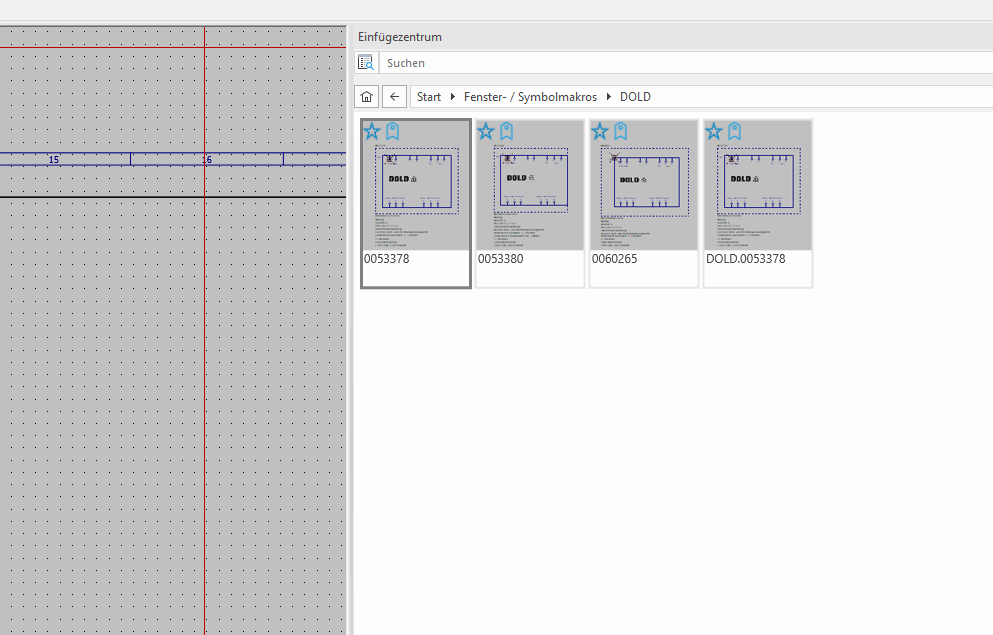Click the tag icon on macro 0053378
The height and width of the screenshot is (635, 993).
click(x=393, y=132)
